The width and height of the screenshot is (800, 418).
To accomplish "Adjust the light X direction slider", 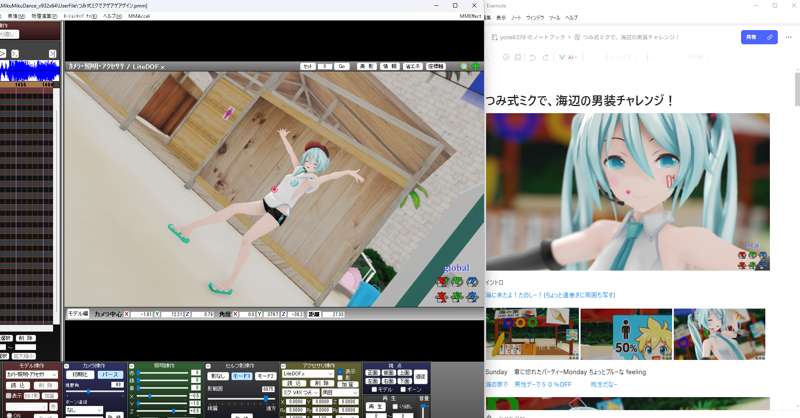I will pos(163,396).
